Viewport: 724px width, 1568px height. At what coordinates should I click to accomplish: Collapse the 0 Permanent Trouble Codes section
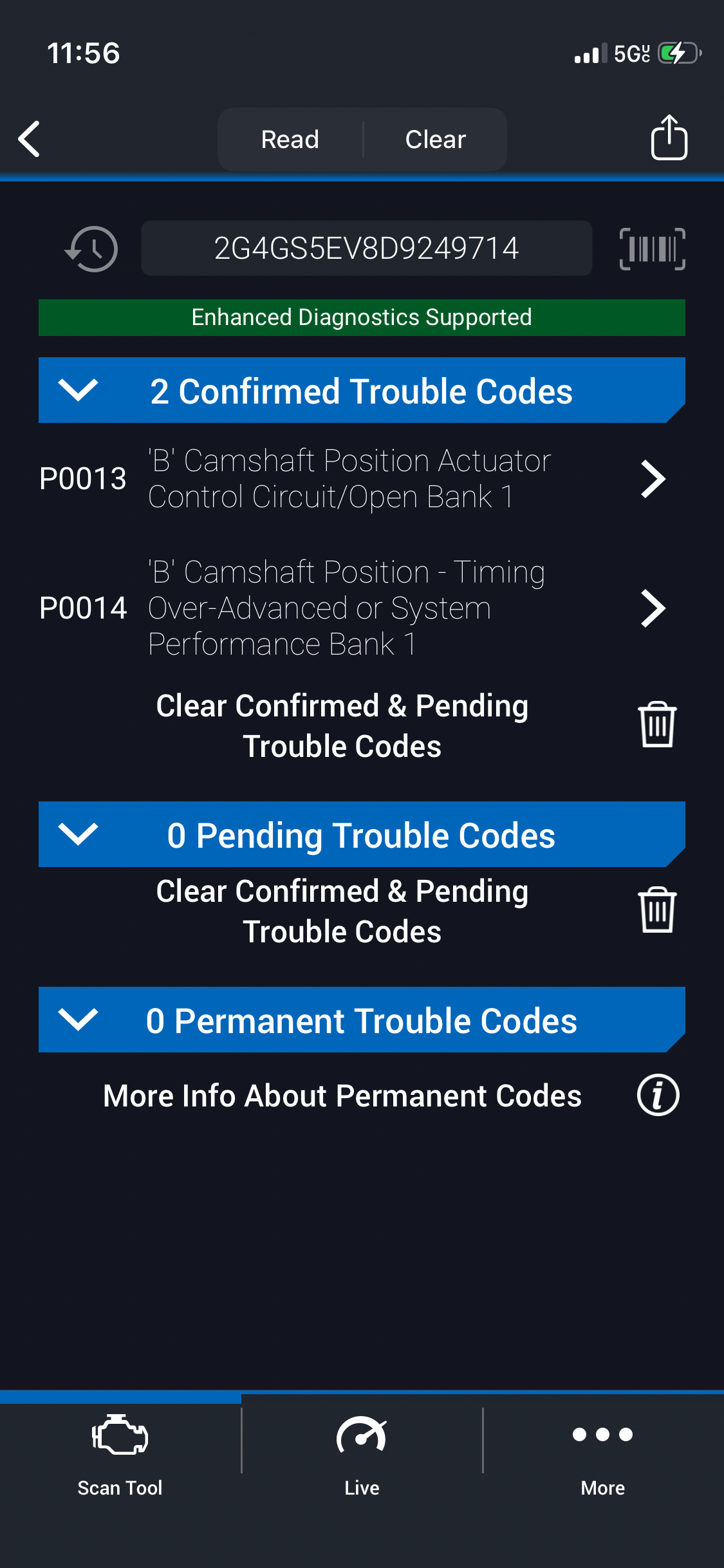pyautogui.click(x=78, y=1020)
